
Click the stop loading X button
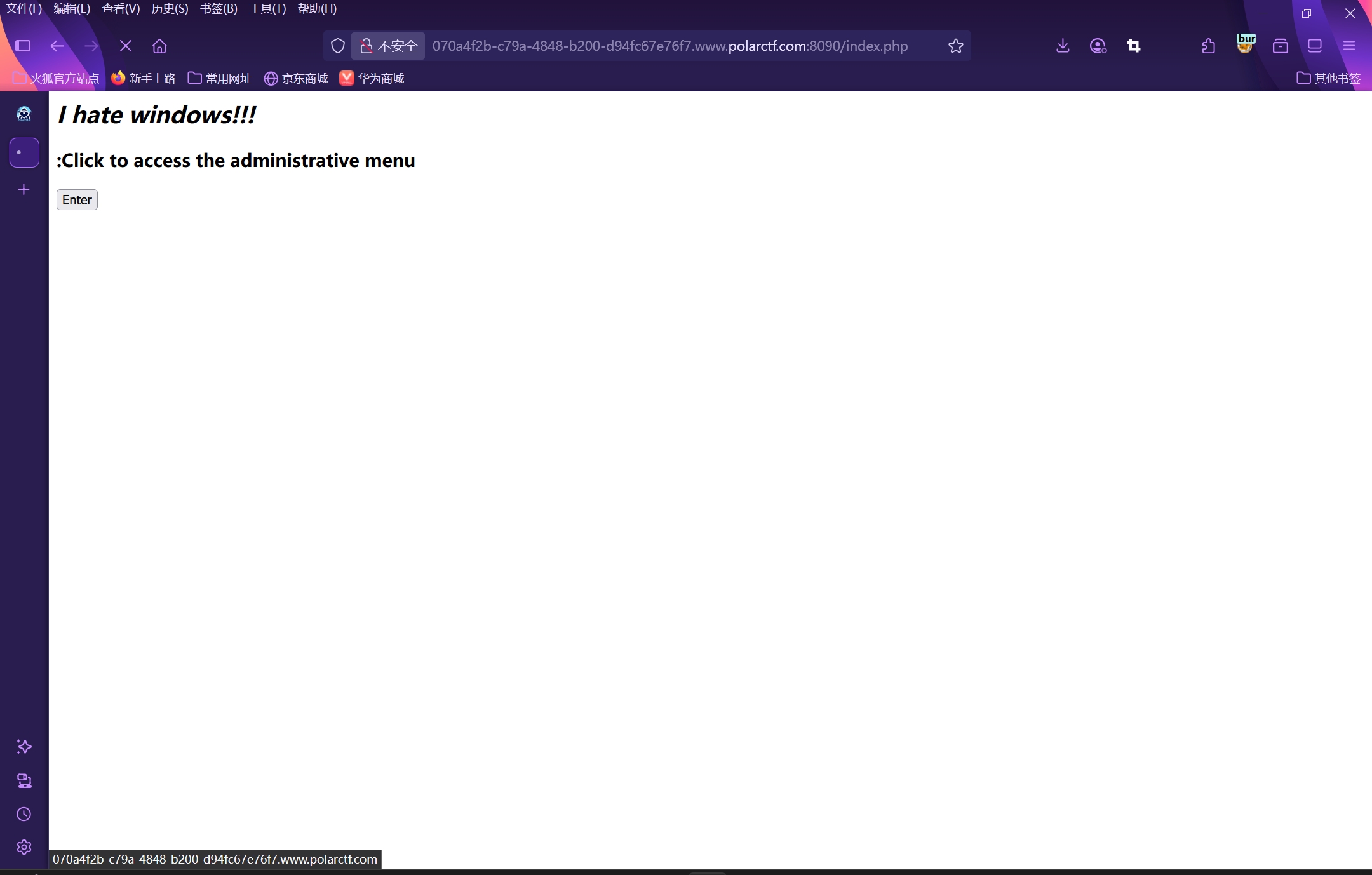(126, 46)
